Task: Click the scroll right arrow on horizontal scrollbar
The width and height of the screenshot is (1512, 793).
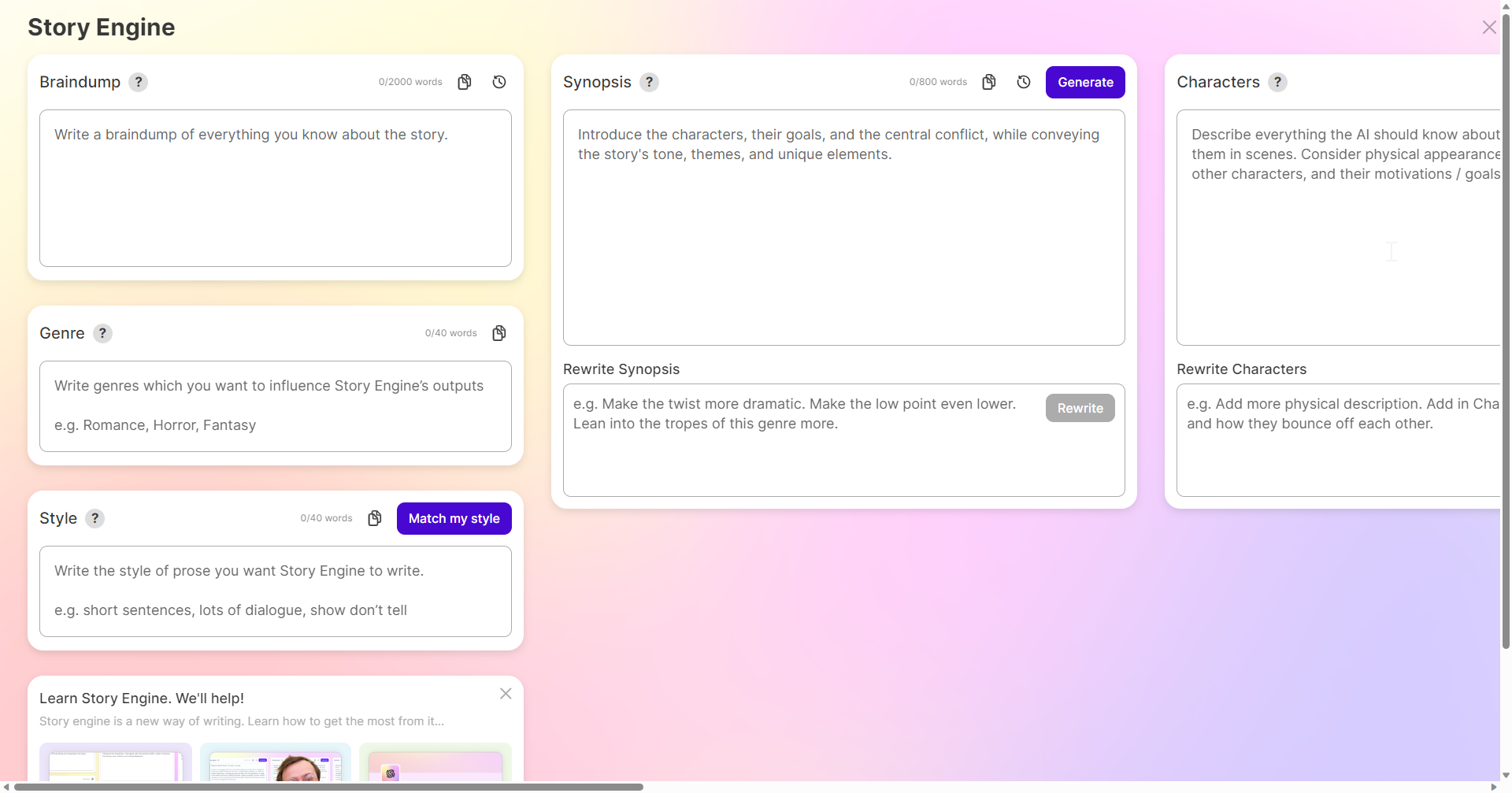Action: (1493, 787)
